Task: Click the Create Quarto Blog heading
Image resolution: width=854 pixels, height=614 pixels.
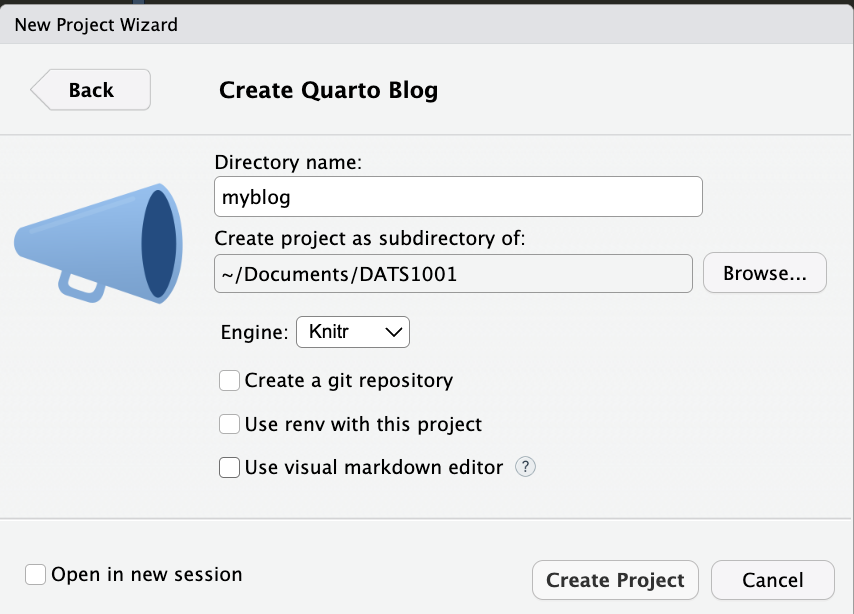Action: [x=328, y=91]
